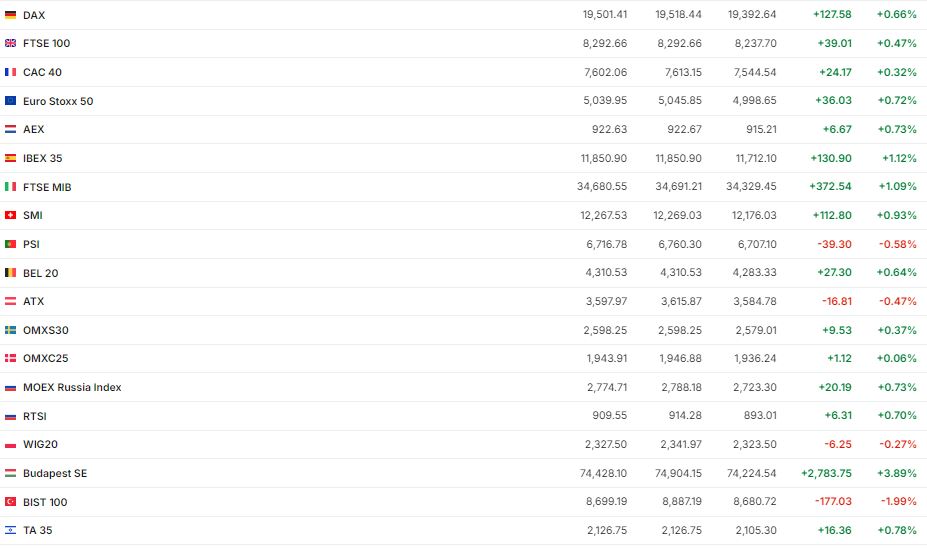The height and width of the screenshot is (550, 927).
Task: Open the Budapest SE index page
Action: [x=55, y=473]
